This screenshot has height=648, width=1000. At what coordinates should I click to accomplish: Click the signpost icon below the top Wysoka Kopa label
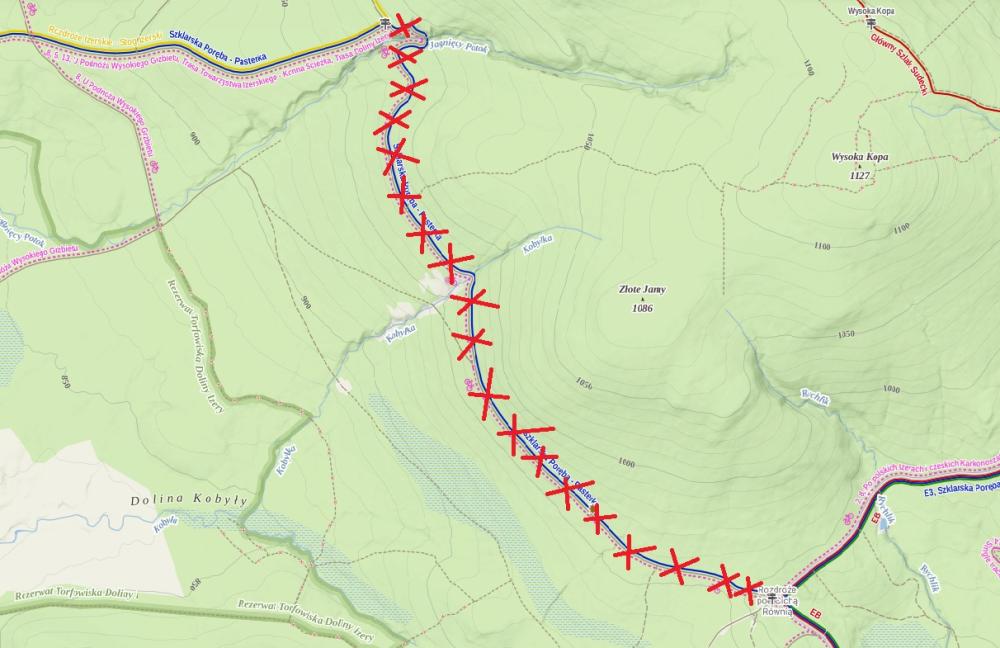[x=871, y=23]
